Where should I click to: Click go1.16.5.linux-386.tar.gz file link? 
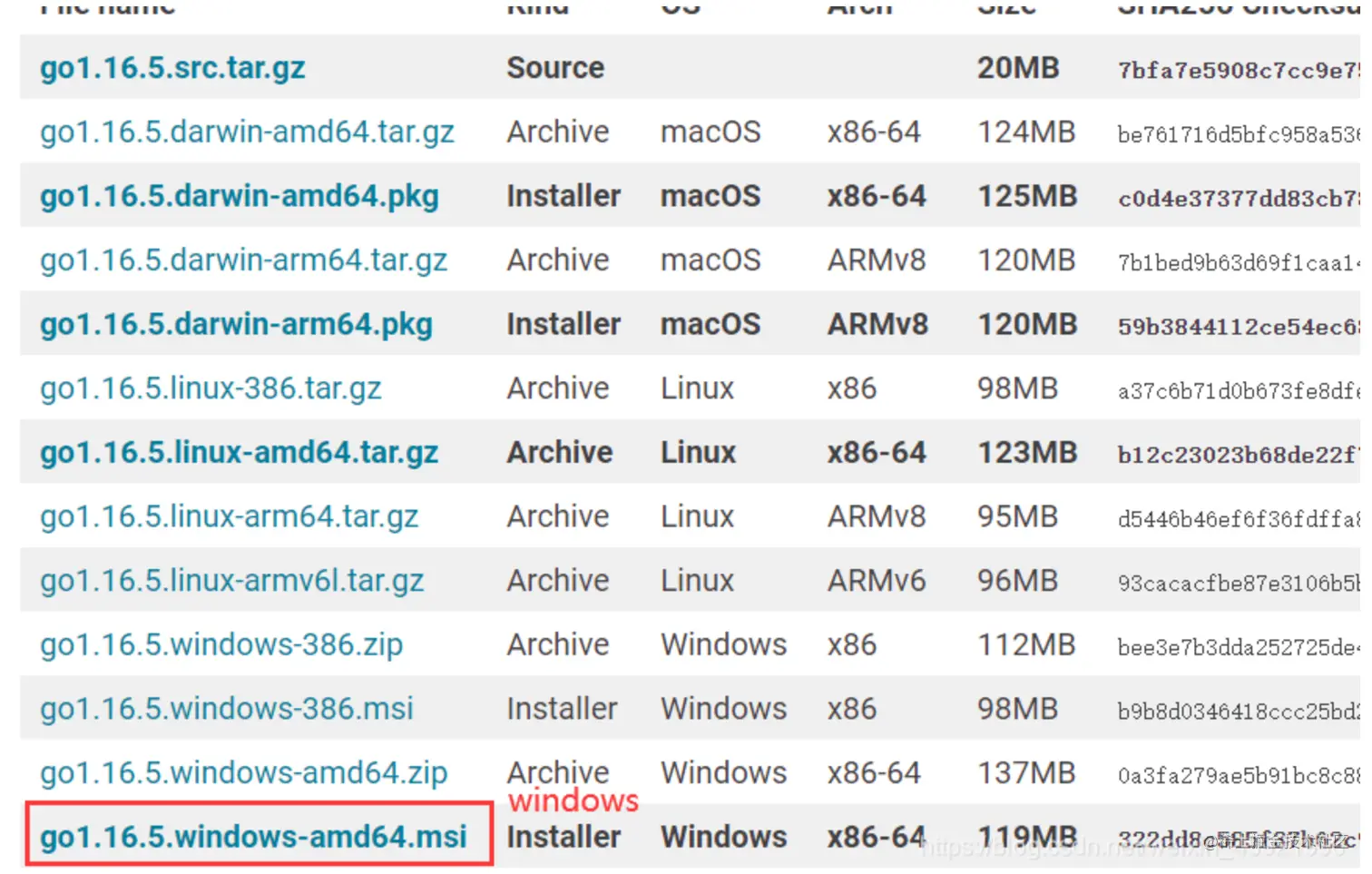tap(211, 388)
